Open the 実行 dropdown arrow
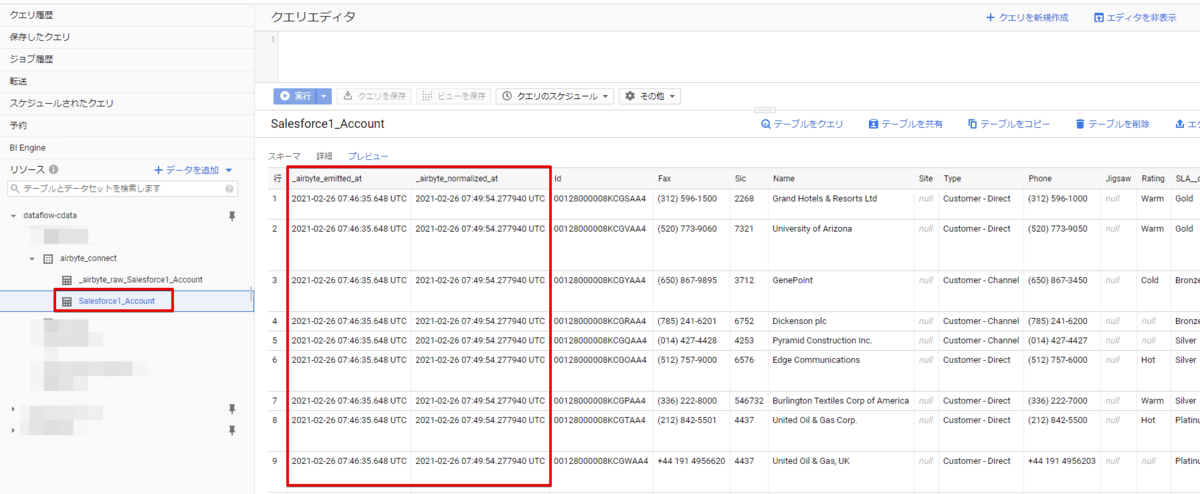 click(324, 96)
